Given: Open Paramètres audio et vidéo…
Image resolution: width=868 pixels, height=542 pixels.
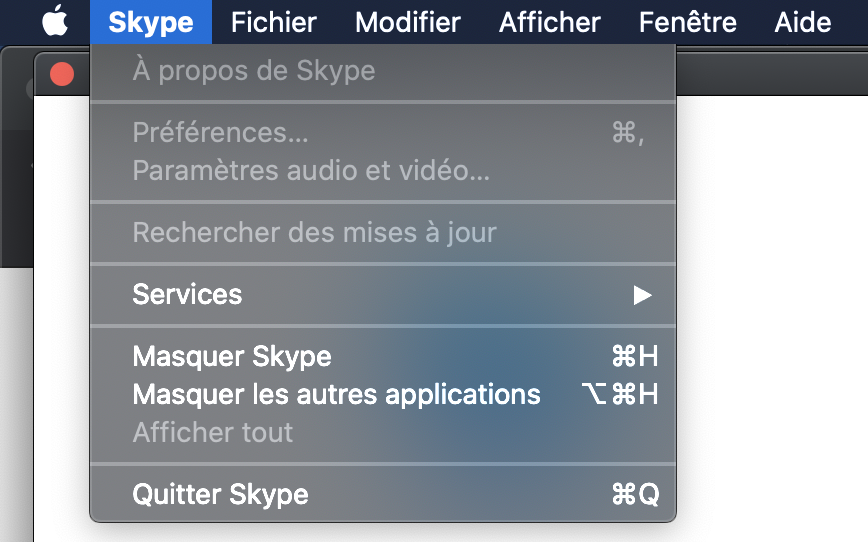Looking at the screenshot, I should click(311, 171).
